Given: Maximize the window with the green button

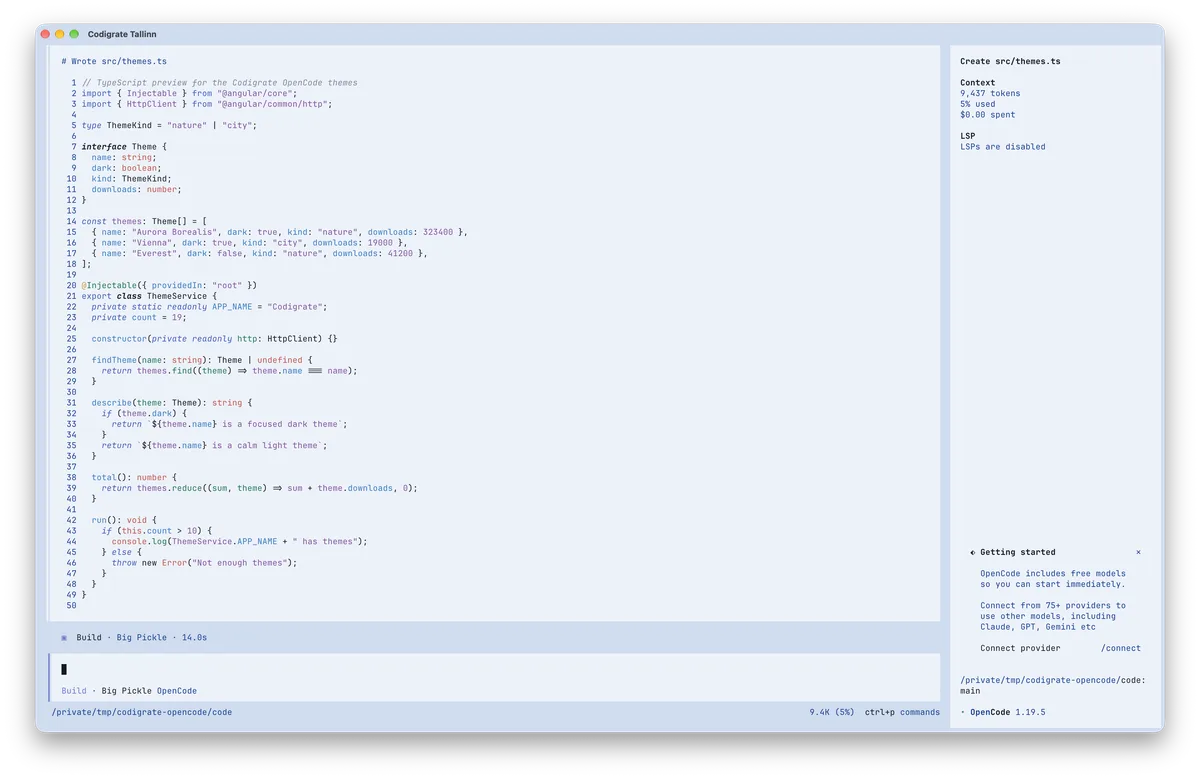Looking at the screenshot, I should coord(74,34).
